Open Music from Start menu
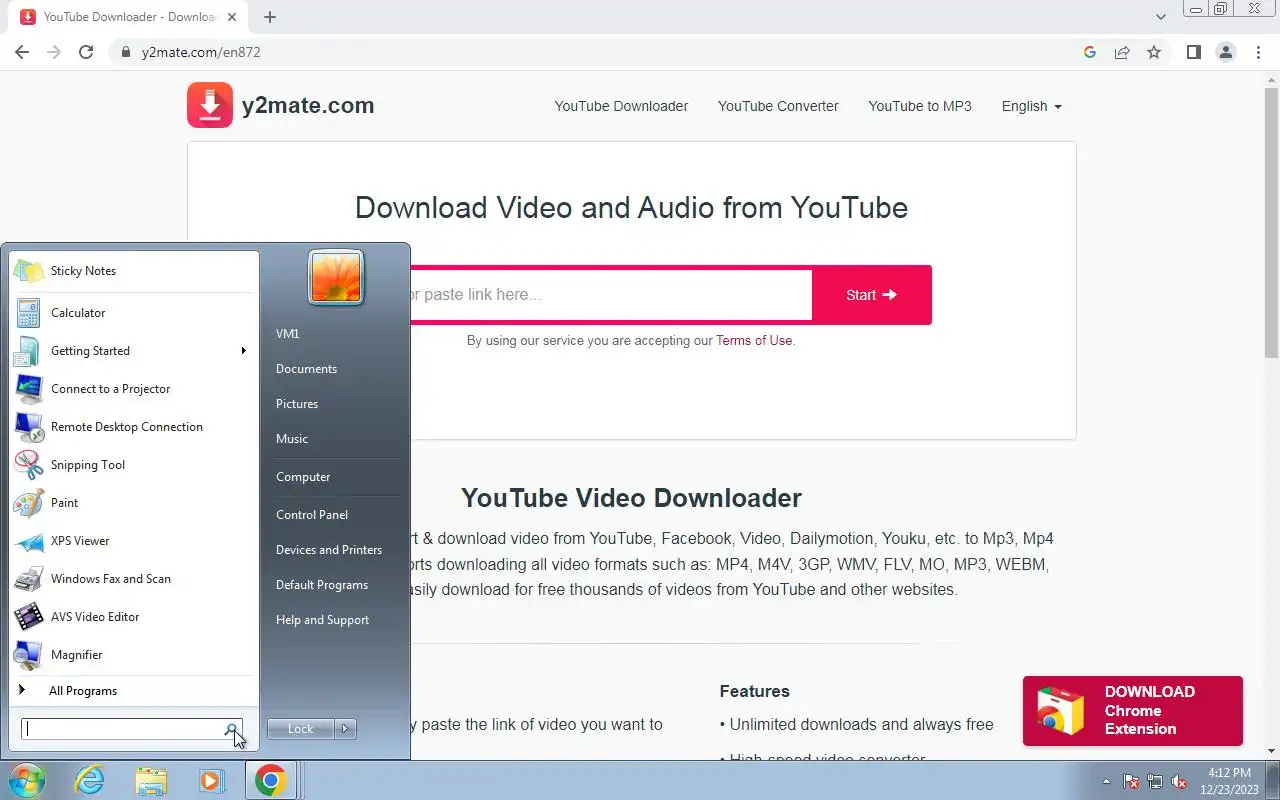1280x800 pixels. tap(292, 439)
